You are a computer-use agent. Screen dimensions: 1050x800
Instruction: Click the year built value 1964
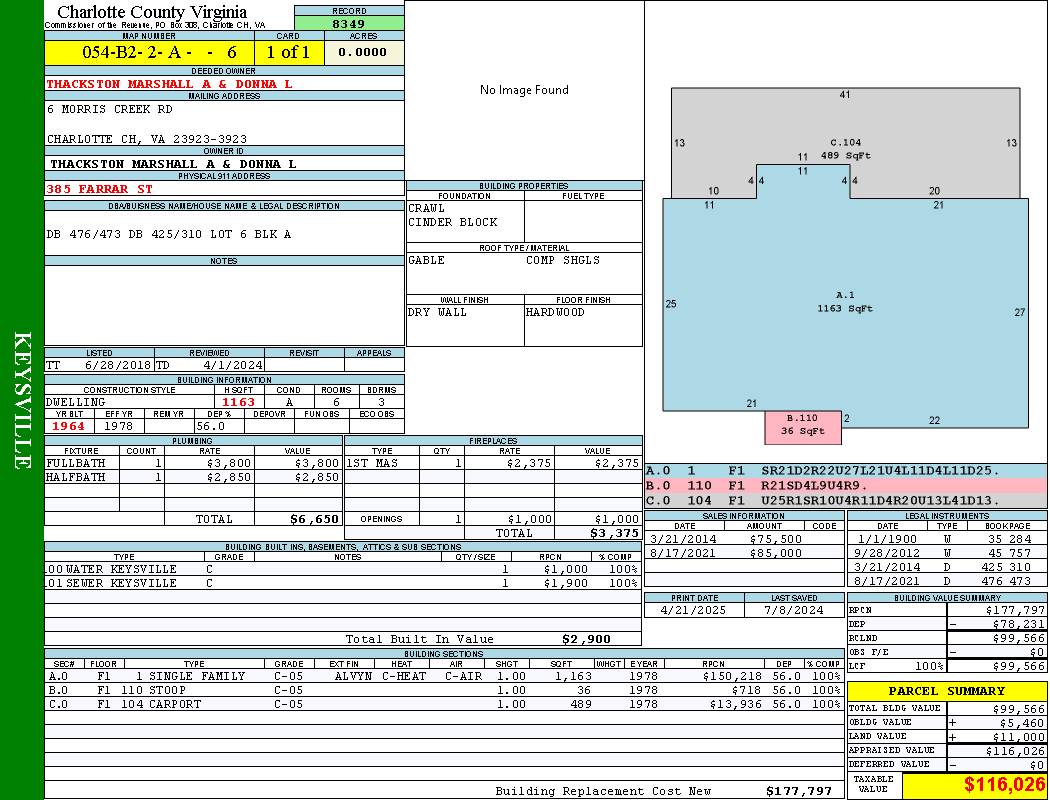[x=68, y=426]
